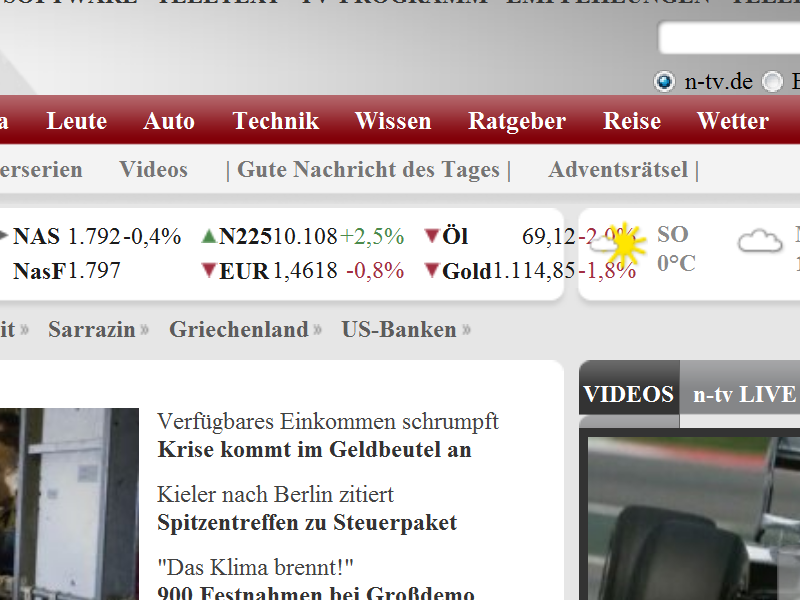This screenshot has width=800, height=600.
Task: Click the green up arrow beside N225
Action: [x=209, y=236]
